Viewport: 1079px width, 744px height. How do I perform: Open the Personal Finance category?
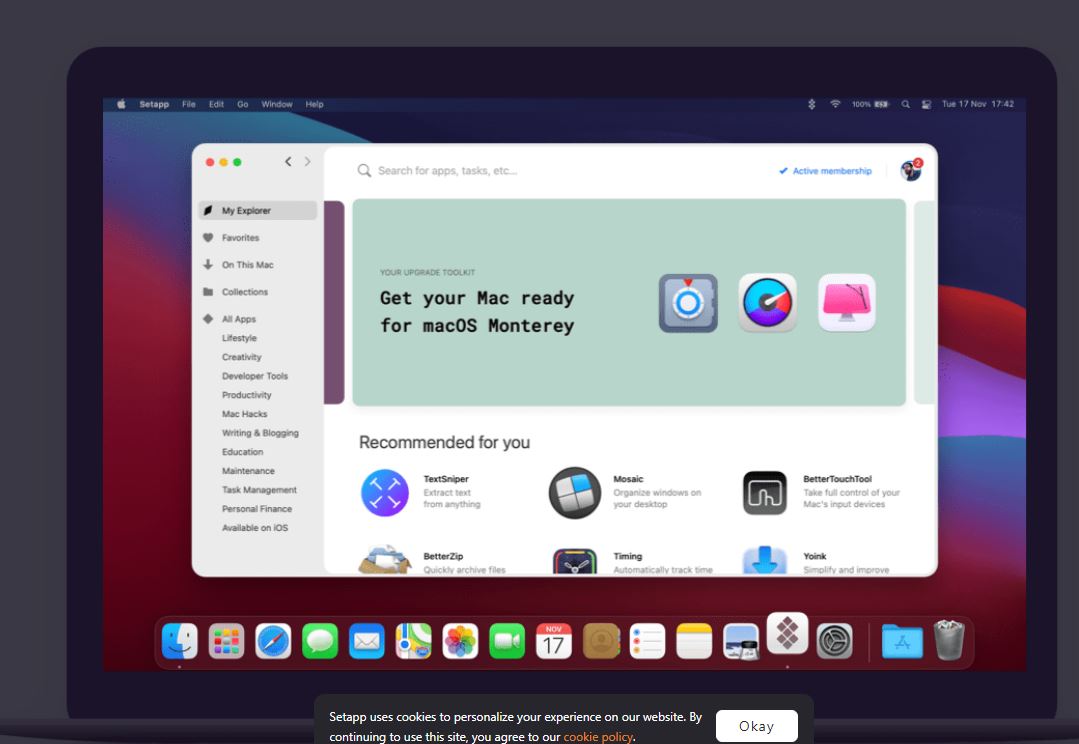coord(257,509)
